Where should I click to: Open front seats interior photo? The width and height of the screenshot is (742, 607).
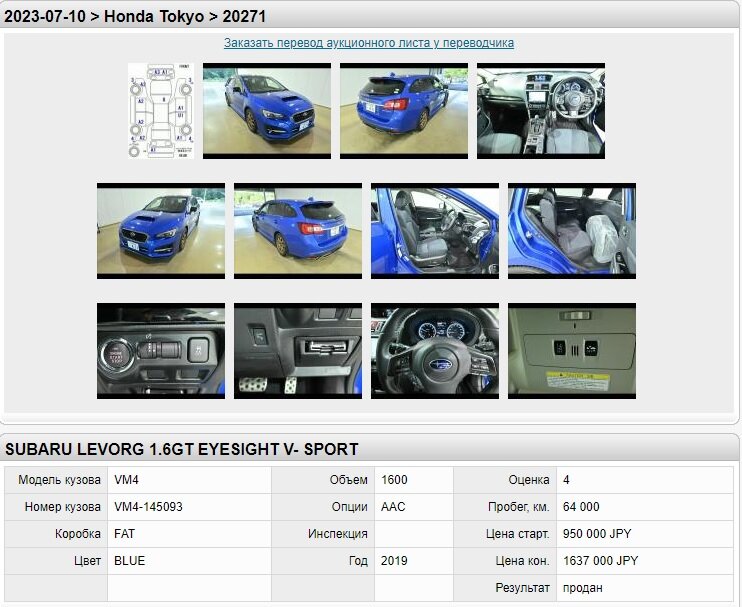[435, 231]
